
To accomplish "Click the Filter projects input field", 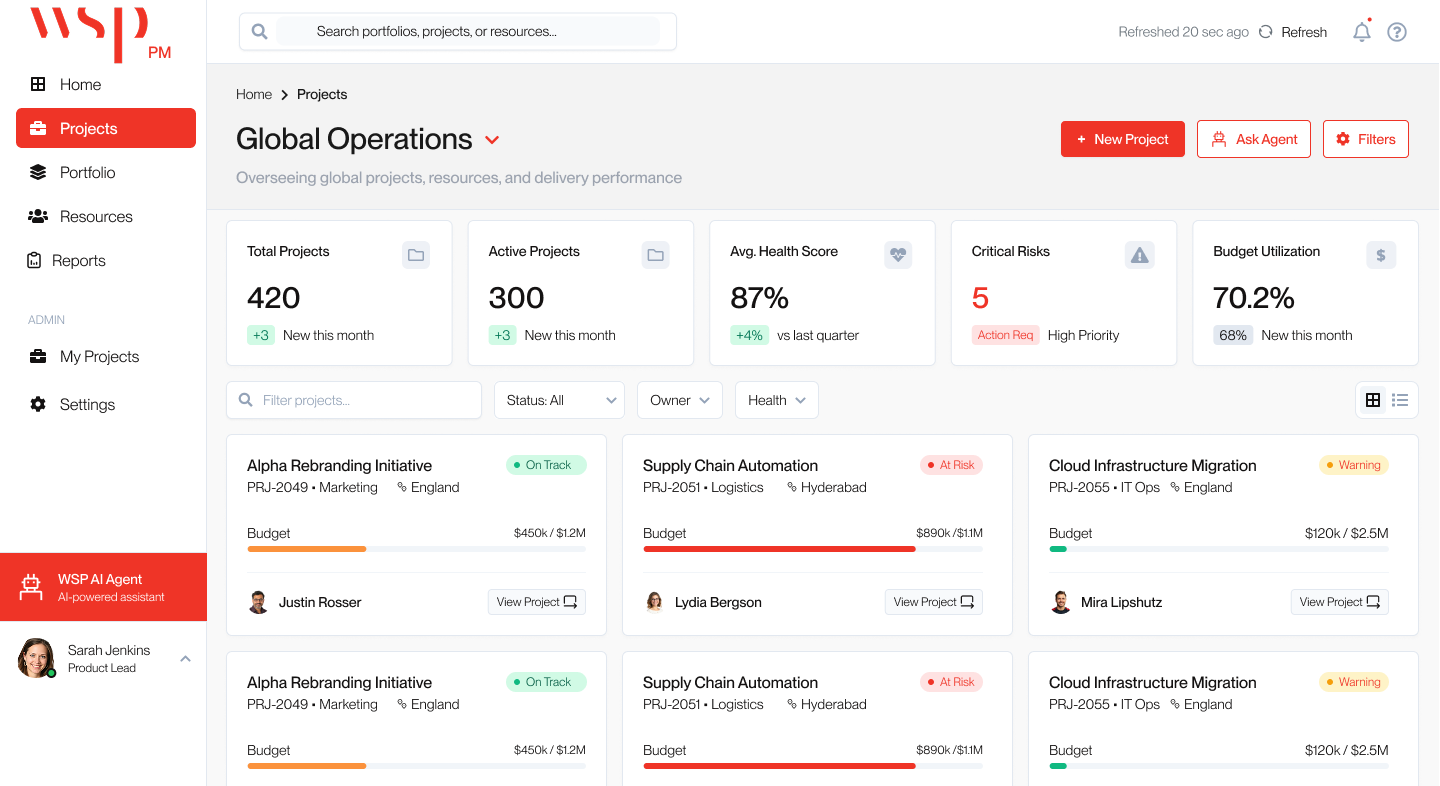I will click(x=354, y=400).
